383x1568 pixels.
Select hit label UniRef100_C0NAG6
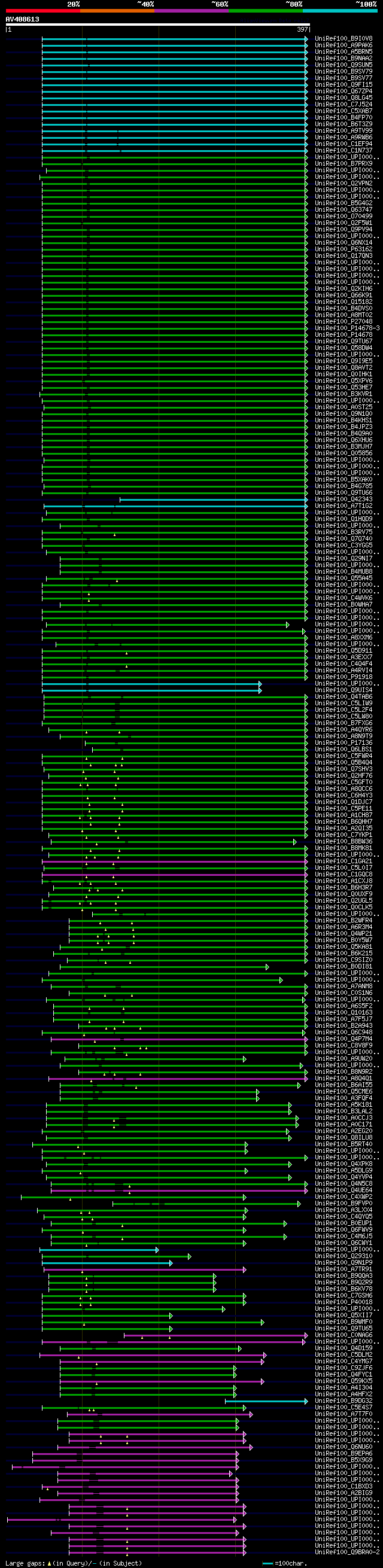tap(344, 1335)
